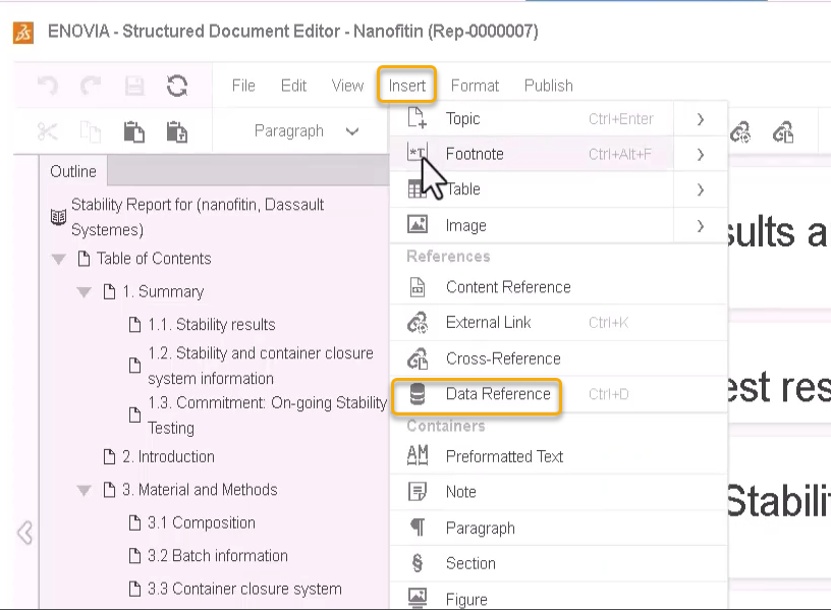
Task: Click the redo arrow icon
Action: coord(90,86)
